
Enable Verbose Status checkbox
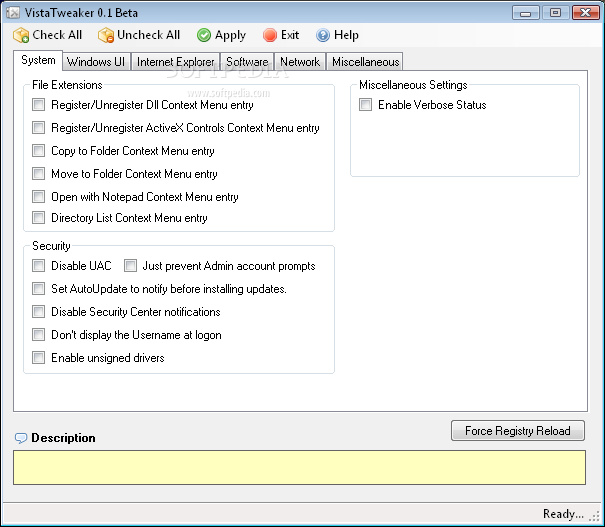pyautogui.click(x=365, y=105)
